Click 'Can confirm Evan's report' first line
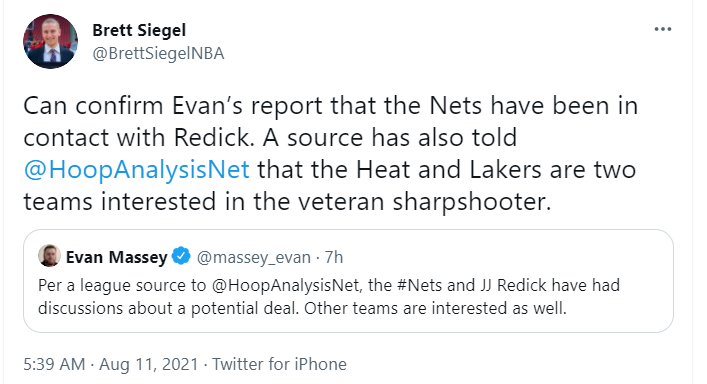The width and height of the screenshot is (707, 384). click(x=331, y=106)
